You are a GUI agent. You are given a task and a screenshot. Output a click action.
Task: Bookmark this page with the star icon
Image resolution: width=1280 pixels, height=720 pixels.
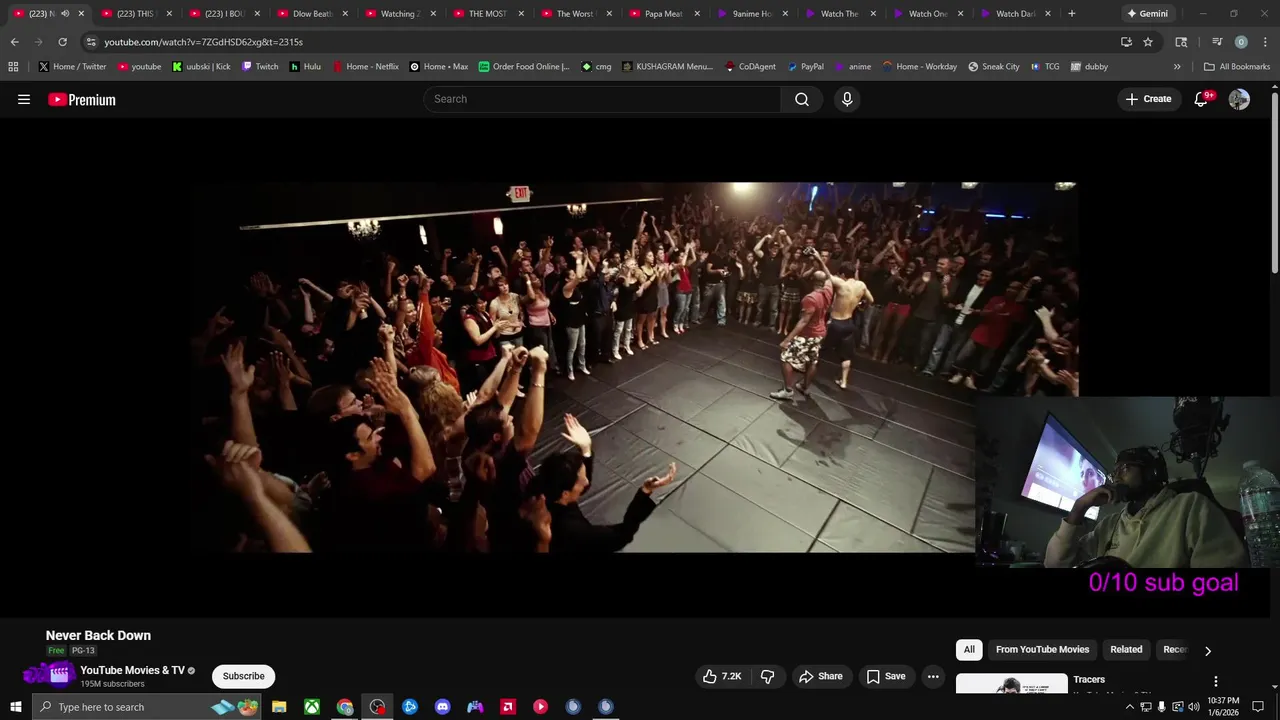(1148, 42)
